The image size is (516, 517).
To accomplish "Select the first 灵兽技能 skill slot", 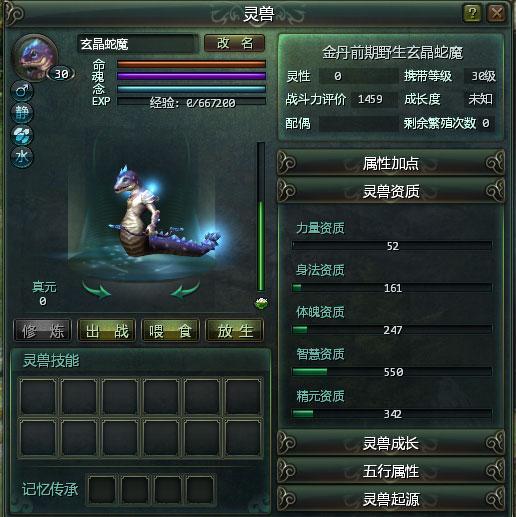I will 38,396.
